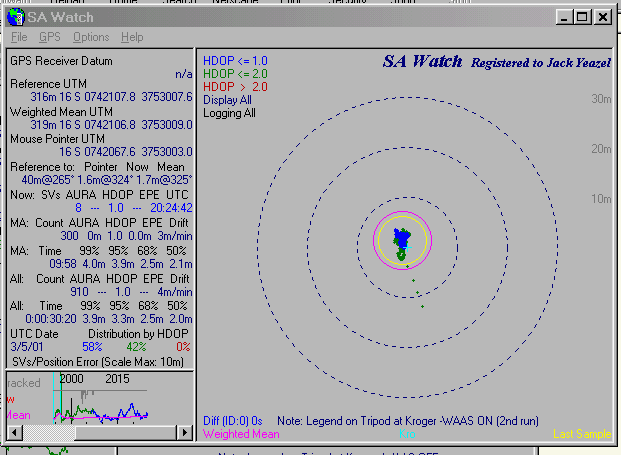
Task: Close the SA Watch window
Action: click(x=602, y=16)
